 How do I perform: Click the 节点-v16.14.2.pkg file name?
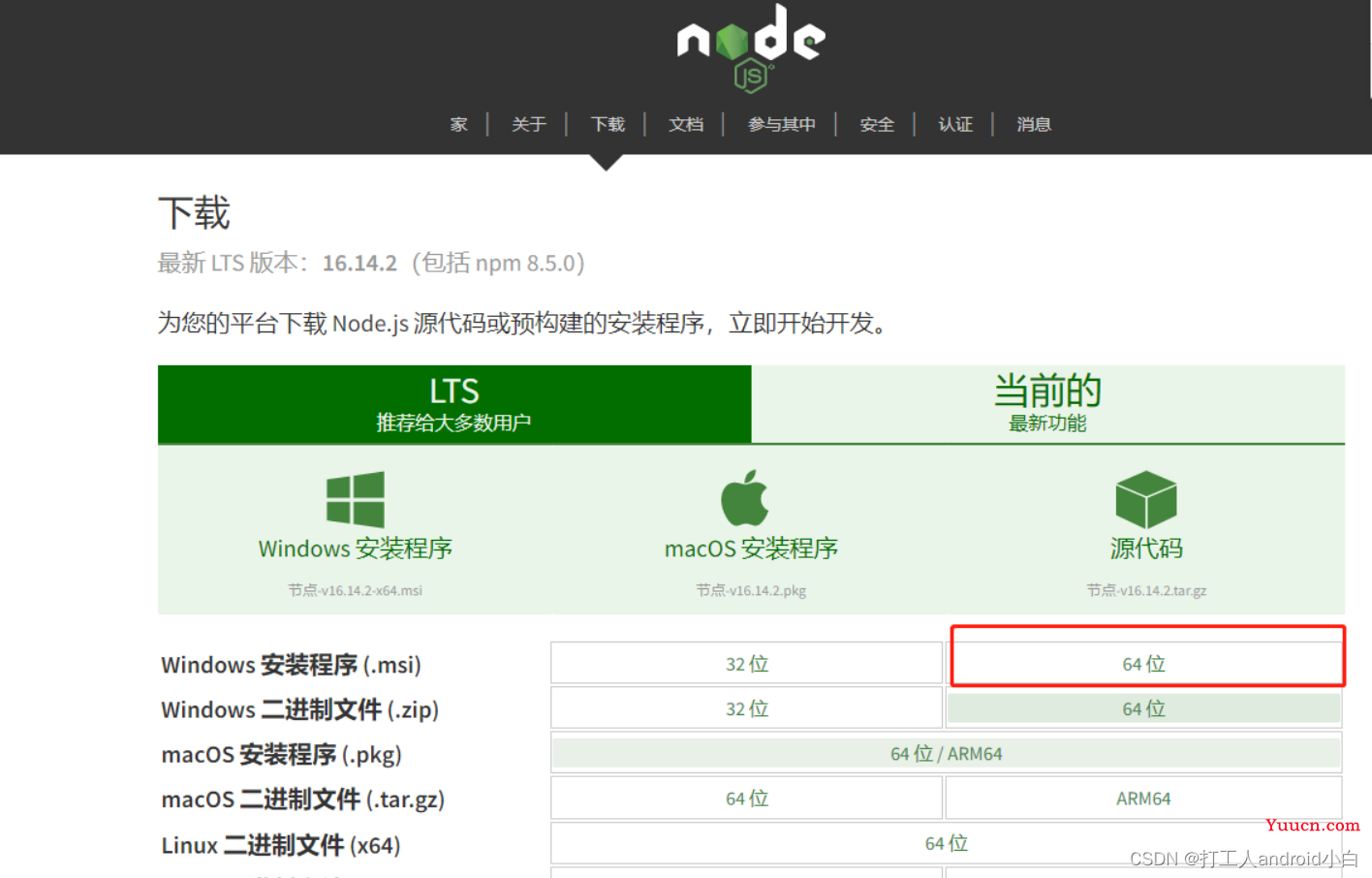click(x=751, y=590)
